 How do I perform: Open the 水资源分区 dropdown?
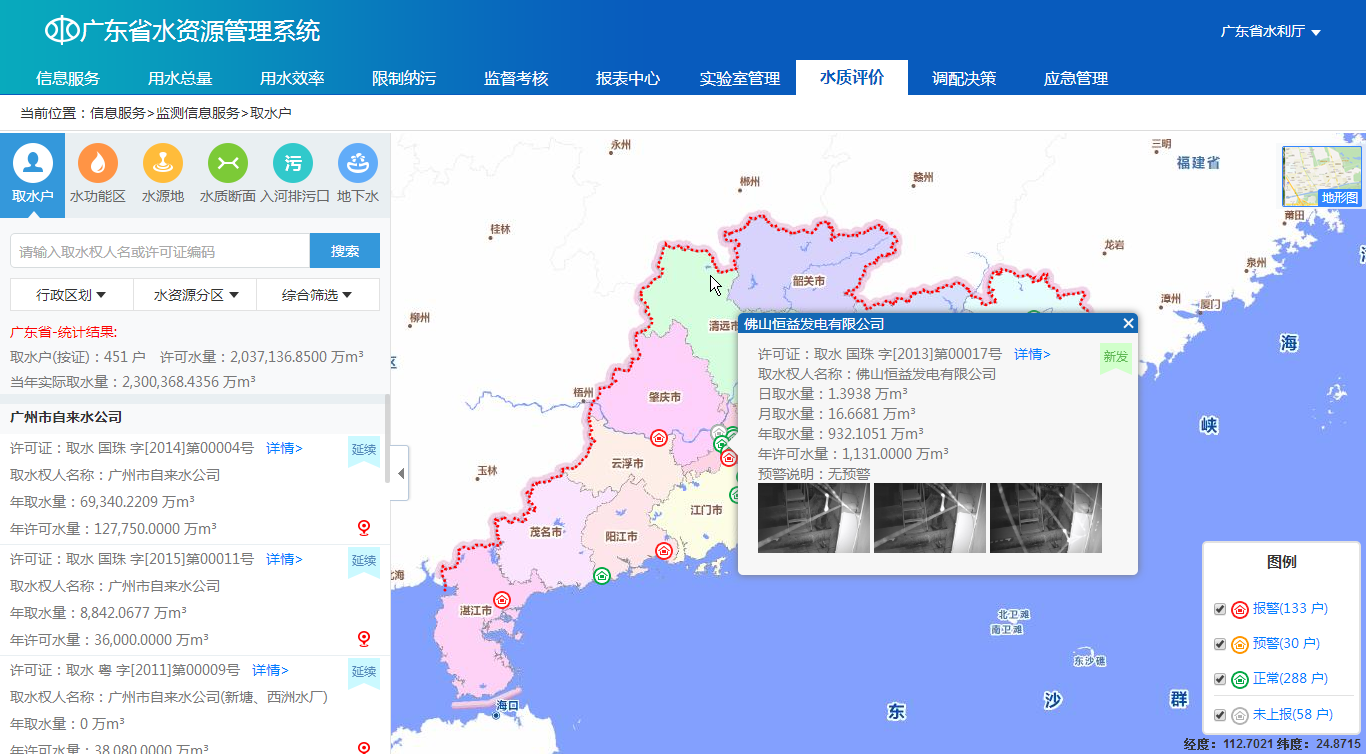click(x=195, y=295)
